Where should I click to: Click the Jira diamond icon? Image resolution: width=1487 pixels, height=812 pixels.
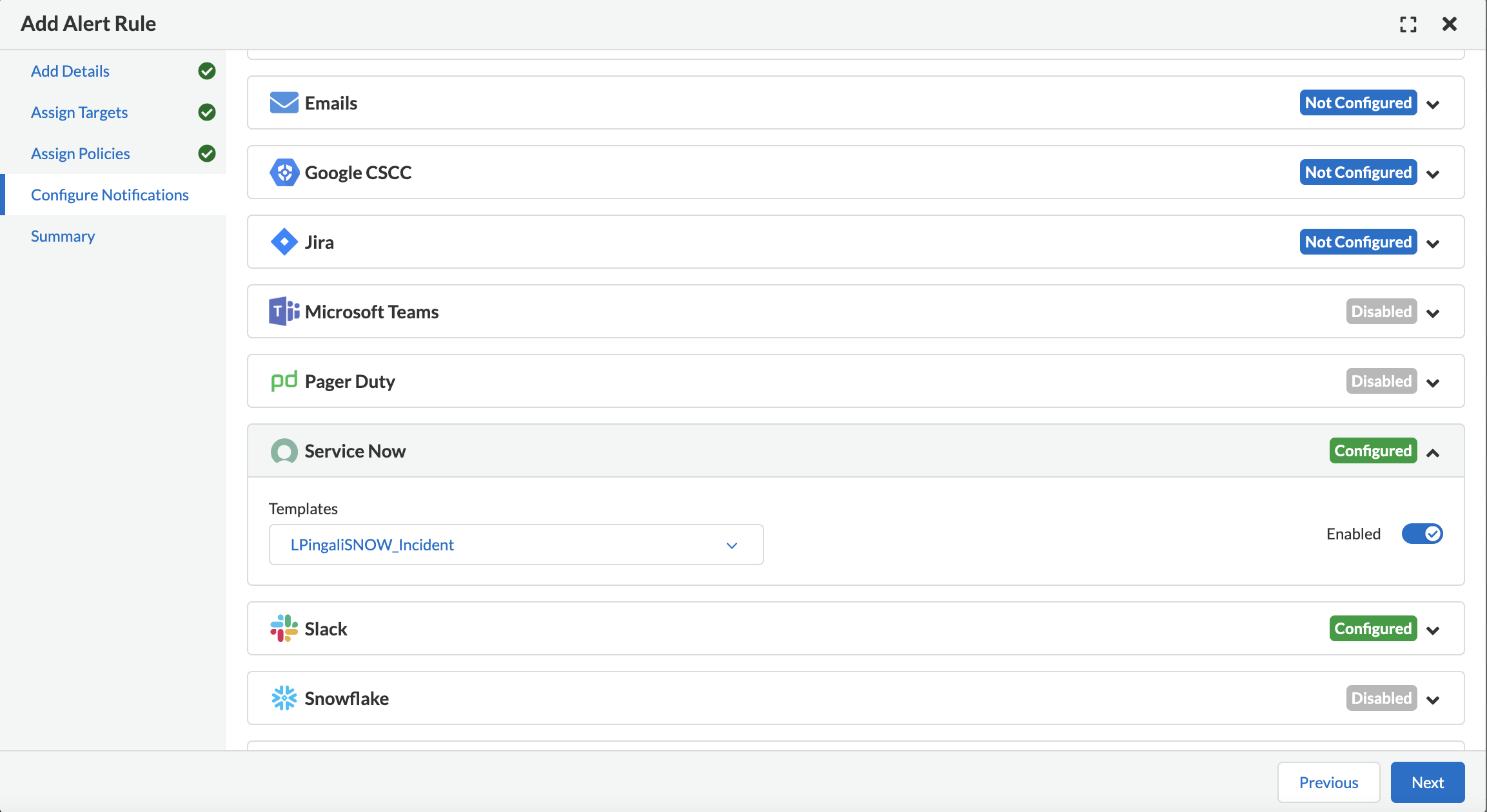284,241
